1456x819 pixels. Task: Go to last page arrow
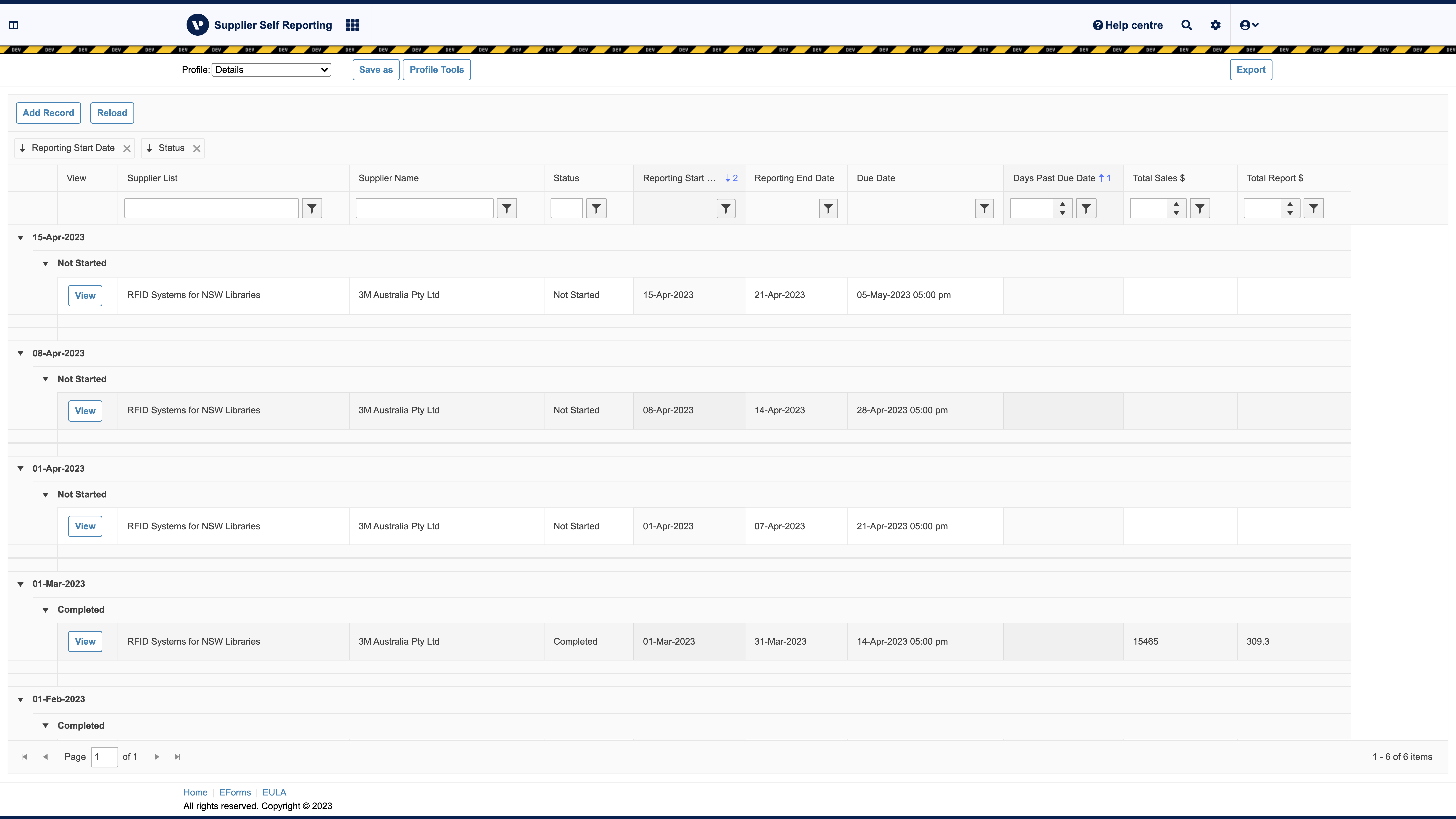pyautogui.click(x=177, y=757)
